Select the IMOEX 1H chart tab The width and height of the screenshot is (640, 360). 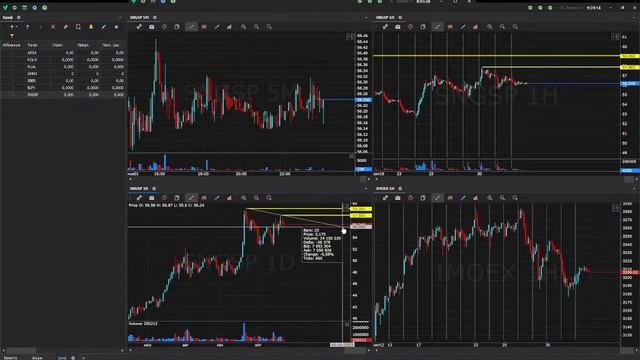tap(385, 189)
